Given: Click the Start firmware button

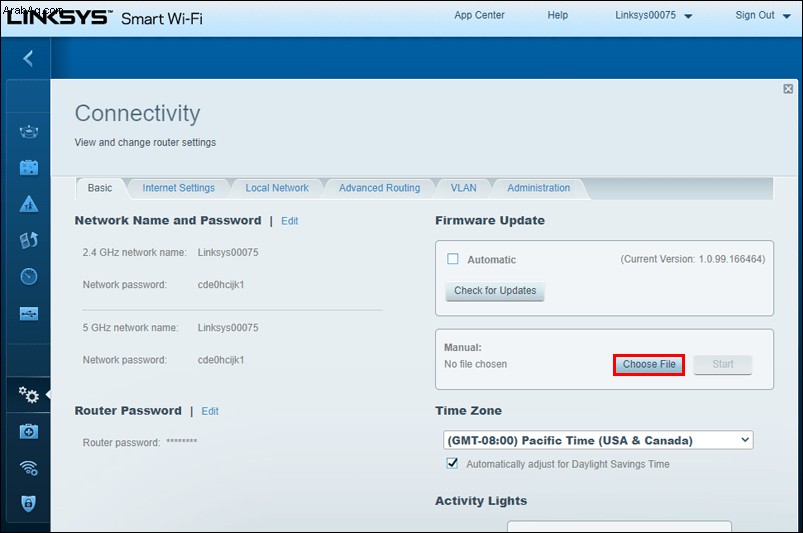Looking at the screenshot, I should (723, 365).
